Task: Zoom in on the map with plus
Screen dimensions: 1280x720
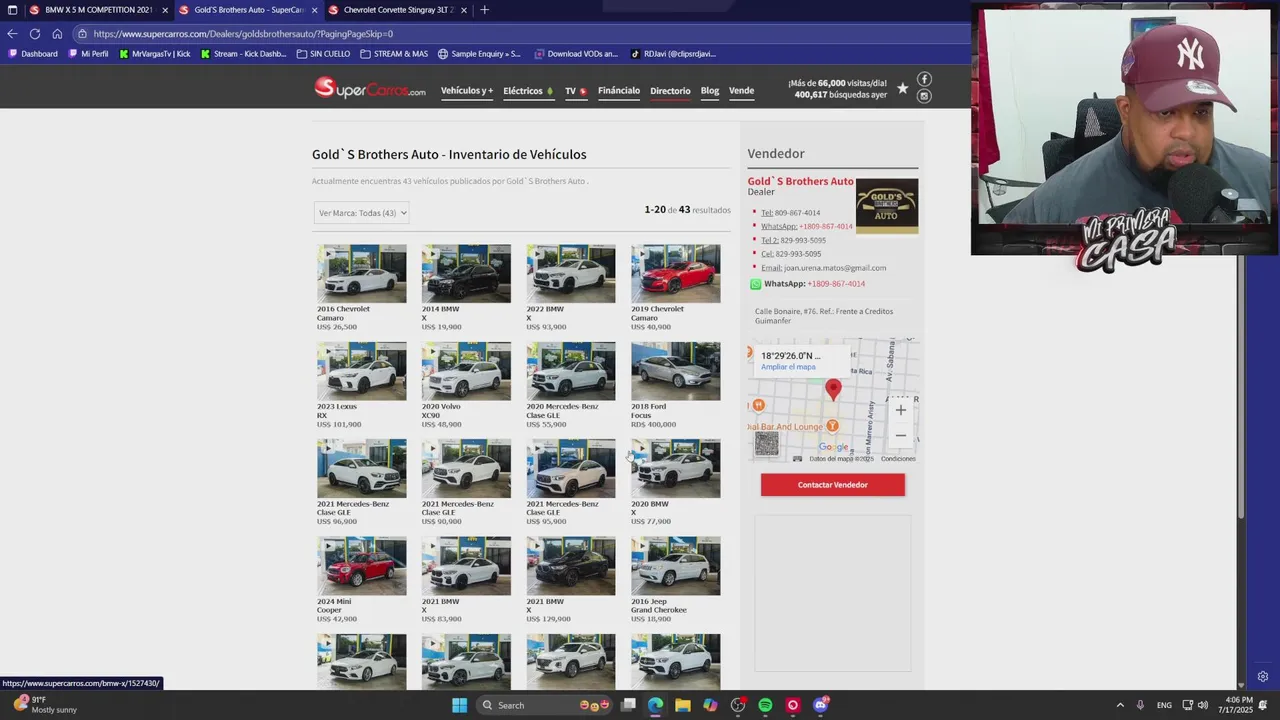Action: (901, 410)
